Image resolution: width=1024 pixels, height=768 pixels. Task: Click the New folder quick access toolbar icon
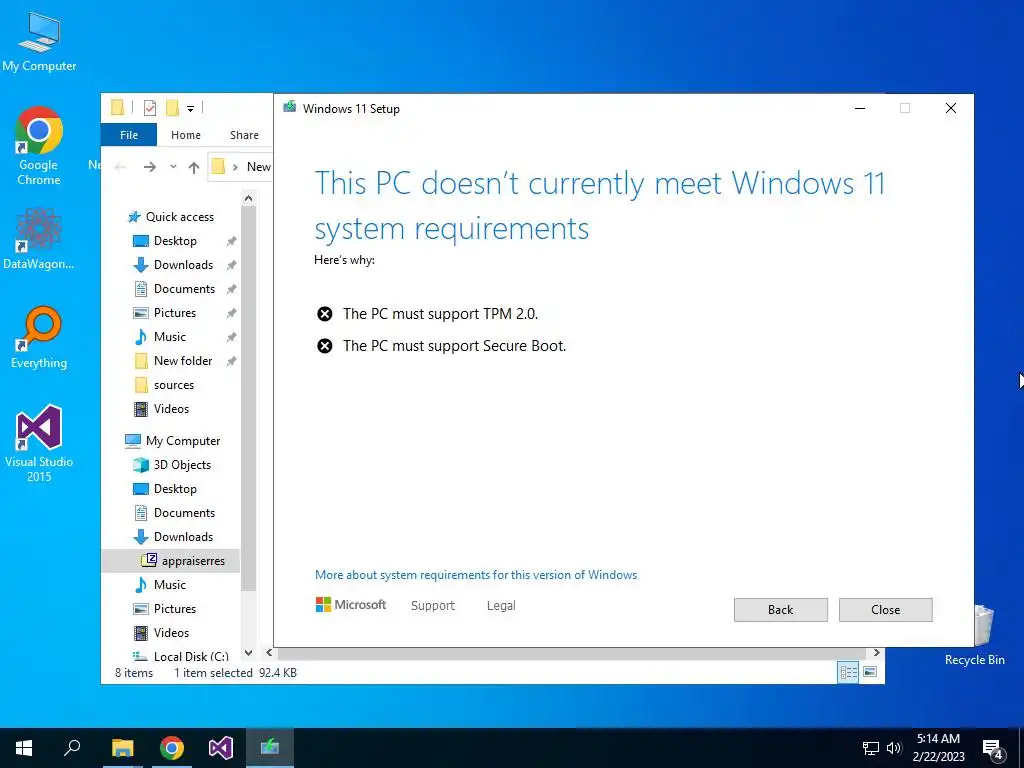(172, 108)
